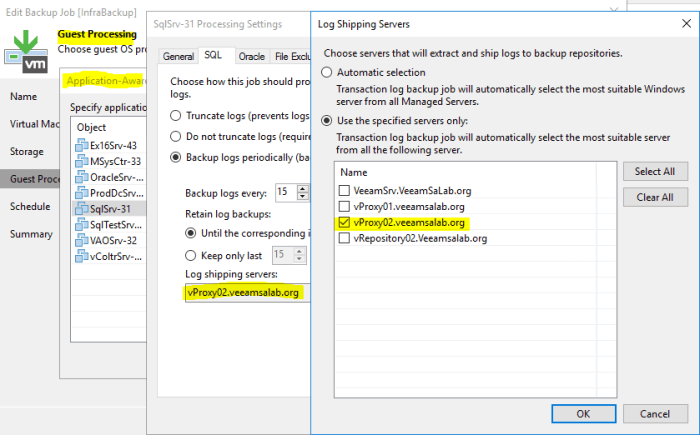This screenshot has height=435, width=700.
Task: Click Select All button
Action: [x=655, y=171]
